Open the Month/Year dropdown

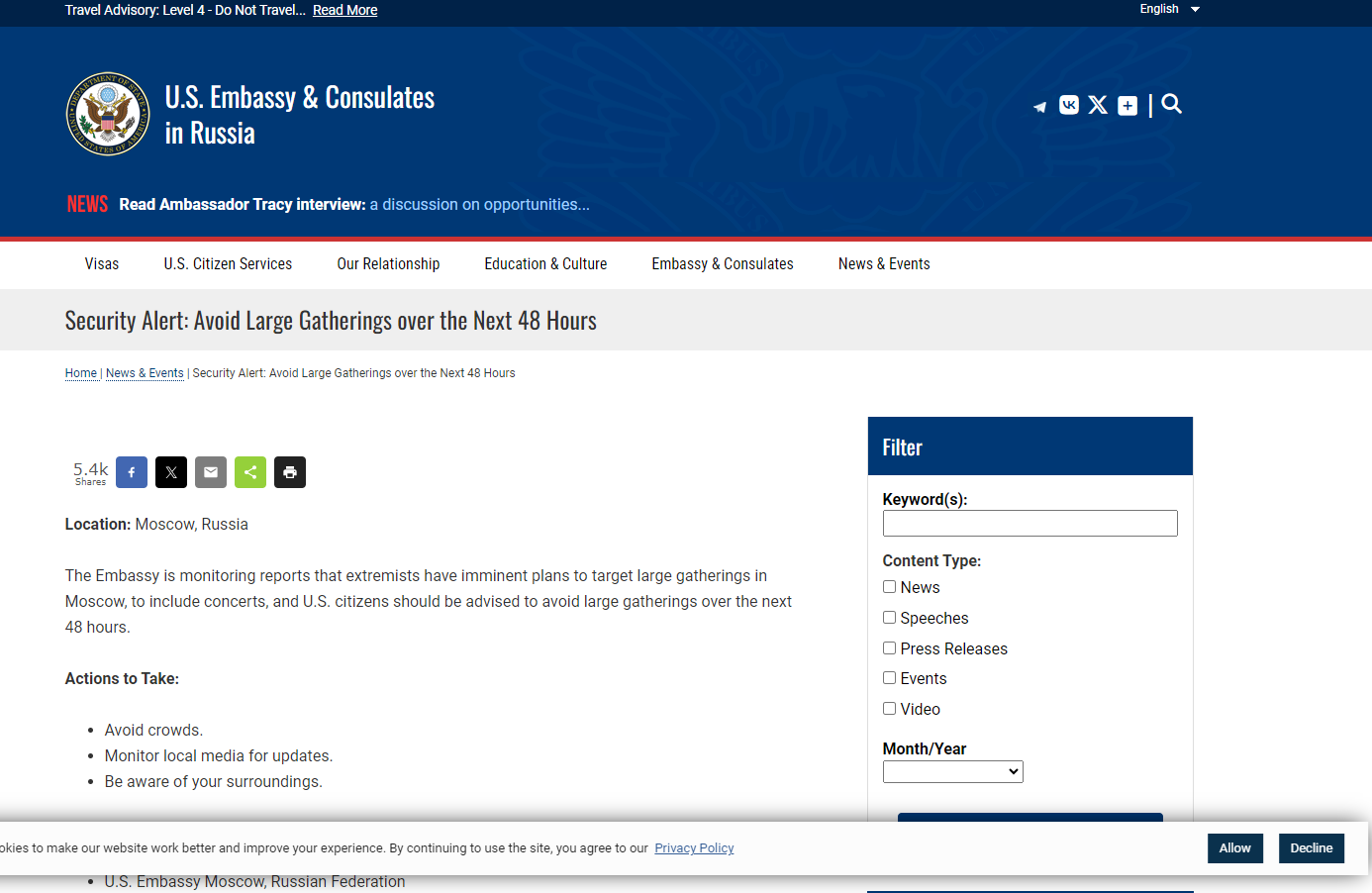(952, 771)
